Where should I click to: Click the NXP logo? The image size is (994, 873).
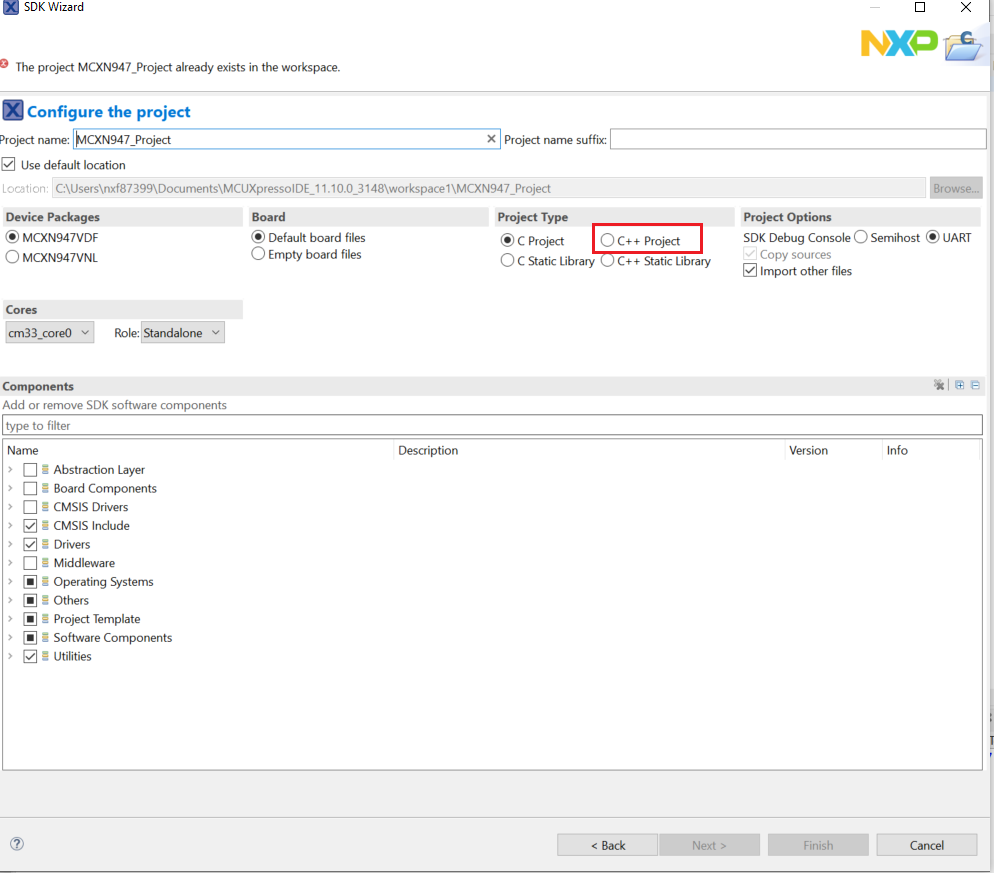coord(899,44)
